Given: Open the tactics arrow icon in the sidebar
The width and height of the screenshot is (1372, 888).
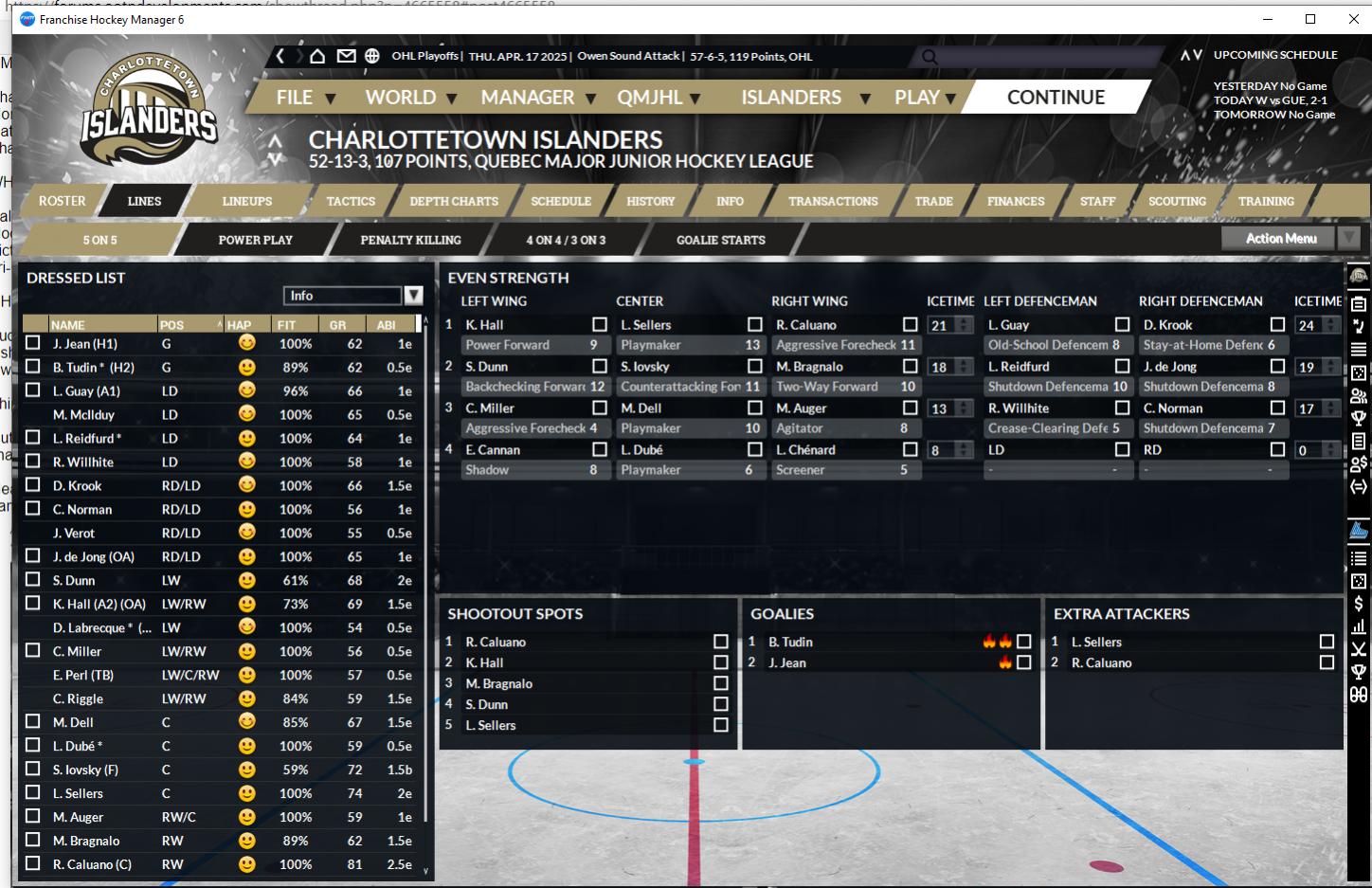Looking at the screenshot, I should [1359, 326].
